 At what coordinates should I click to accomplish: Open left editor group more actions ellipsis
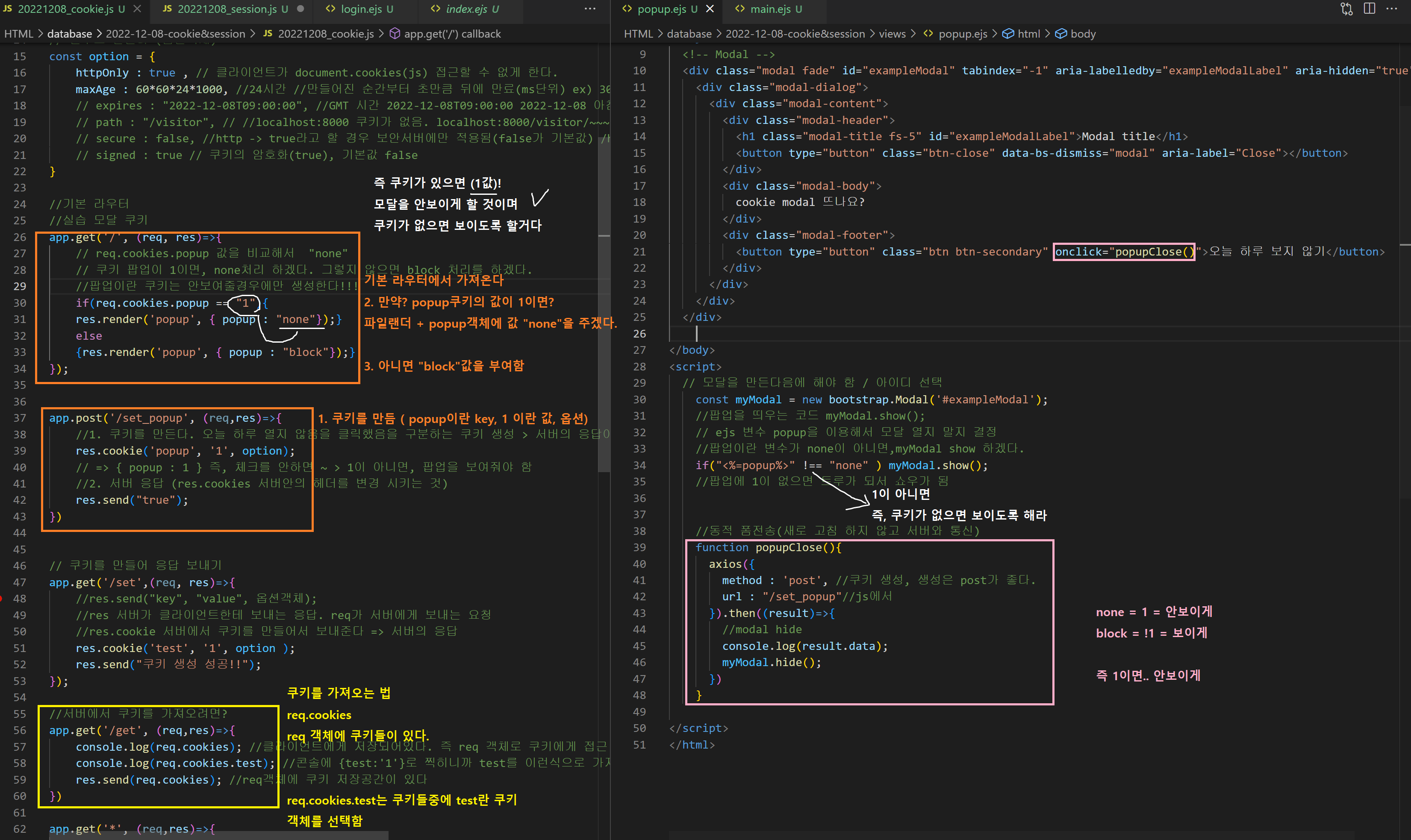click(590, 9)
